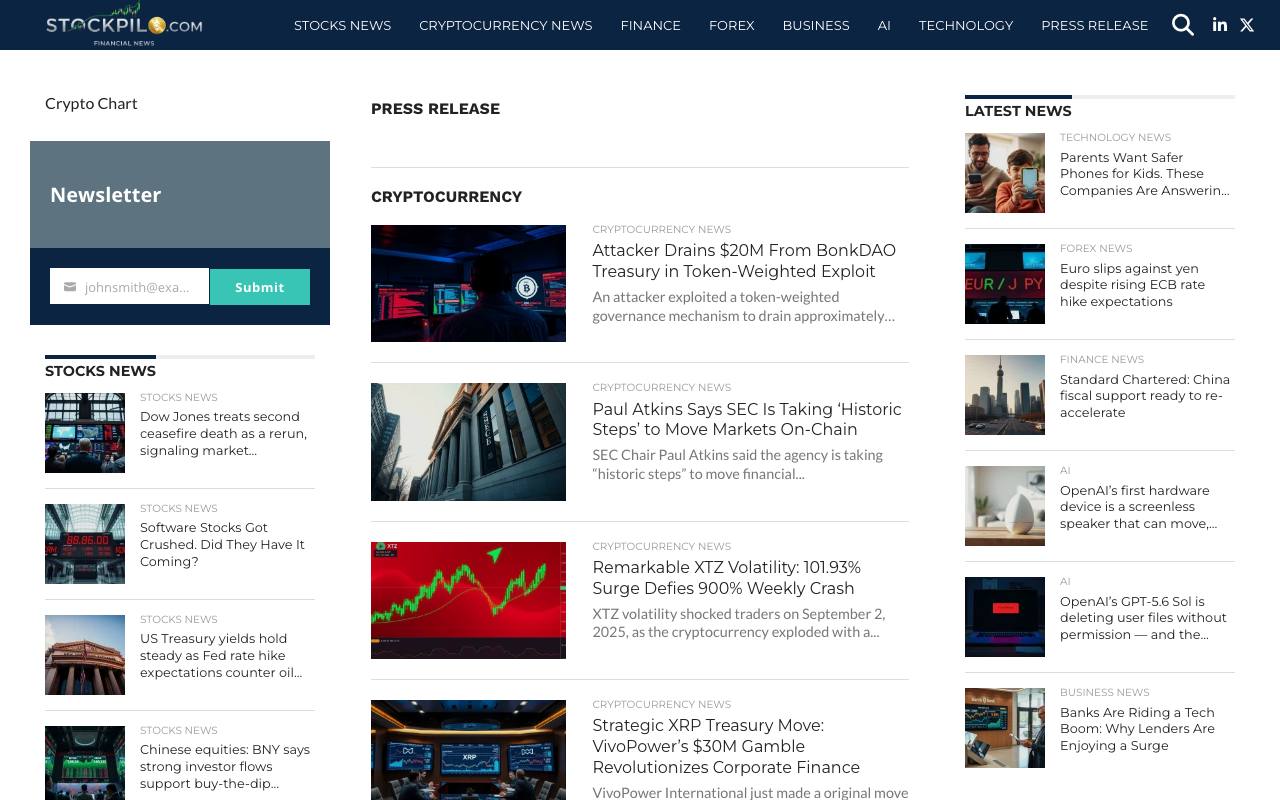Open Parents Want Safer Phones headline

tap(1144, 174)
